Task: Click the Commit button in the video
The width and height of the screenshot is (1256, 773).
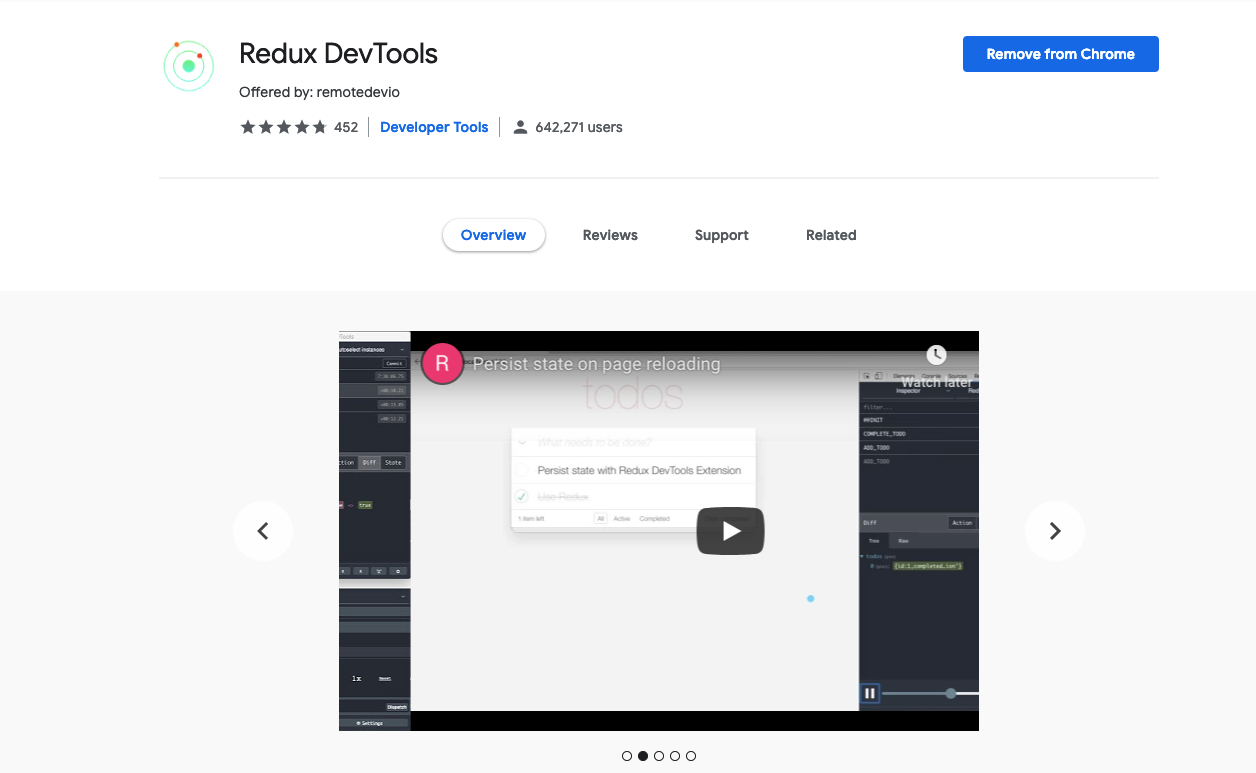Action: pyautogui.click(x=394, y=363)
